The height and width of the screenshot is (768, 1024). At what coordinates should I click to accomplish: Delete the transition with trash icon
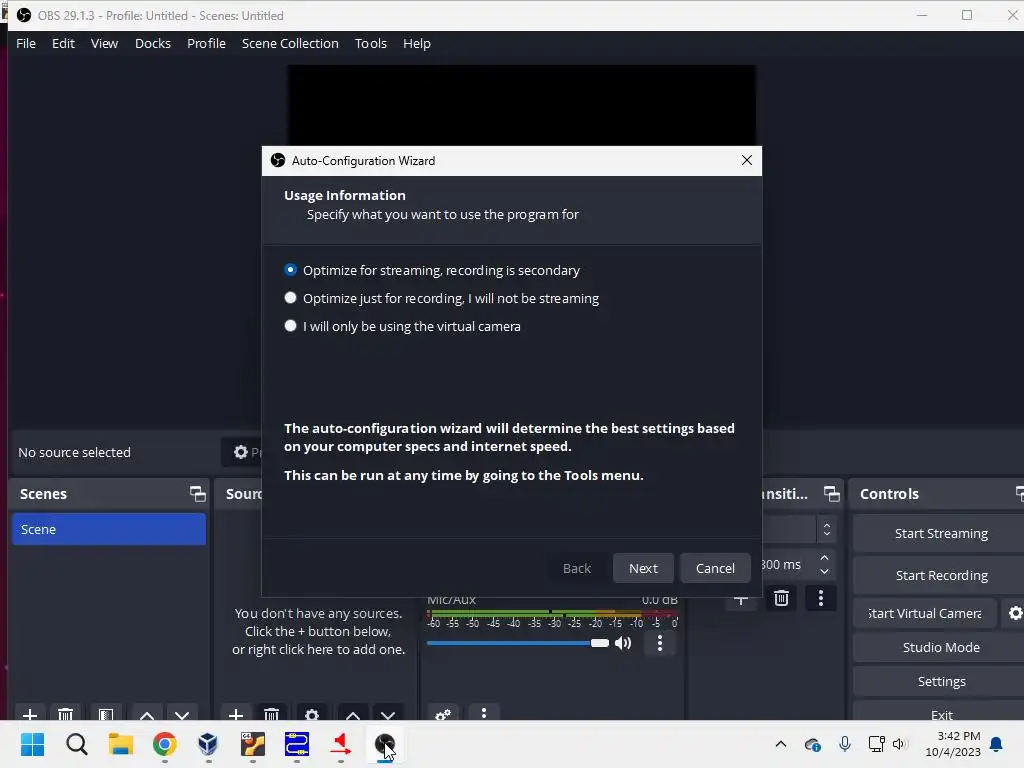point(781,598)
